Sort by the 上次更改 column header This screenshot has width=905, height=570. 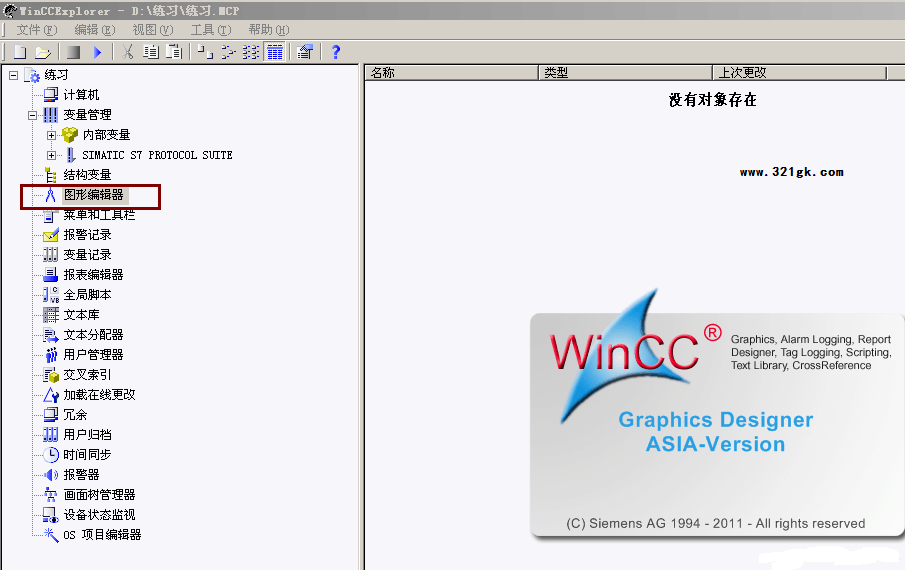tap(799, 73)
